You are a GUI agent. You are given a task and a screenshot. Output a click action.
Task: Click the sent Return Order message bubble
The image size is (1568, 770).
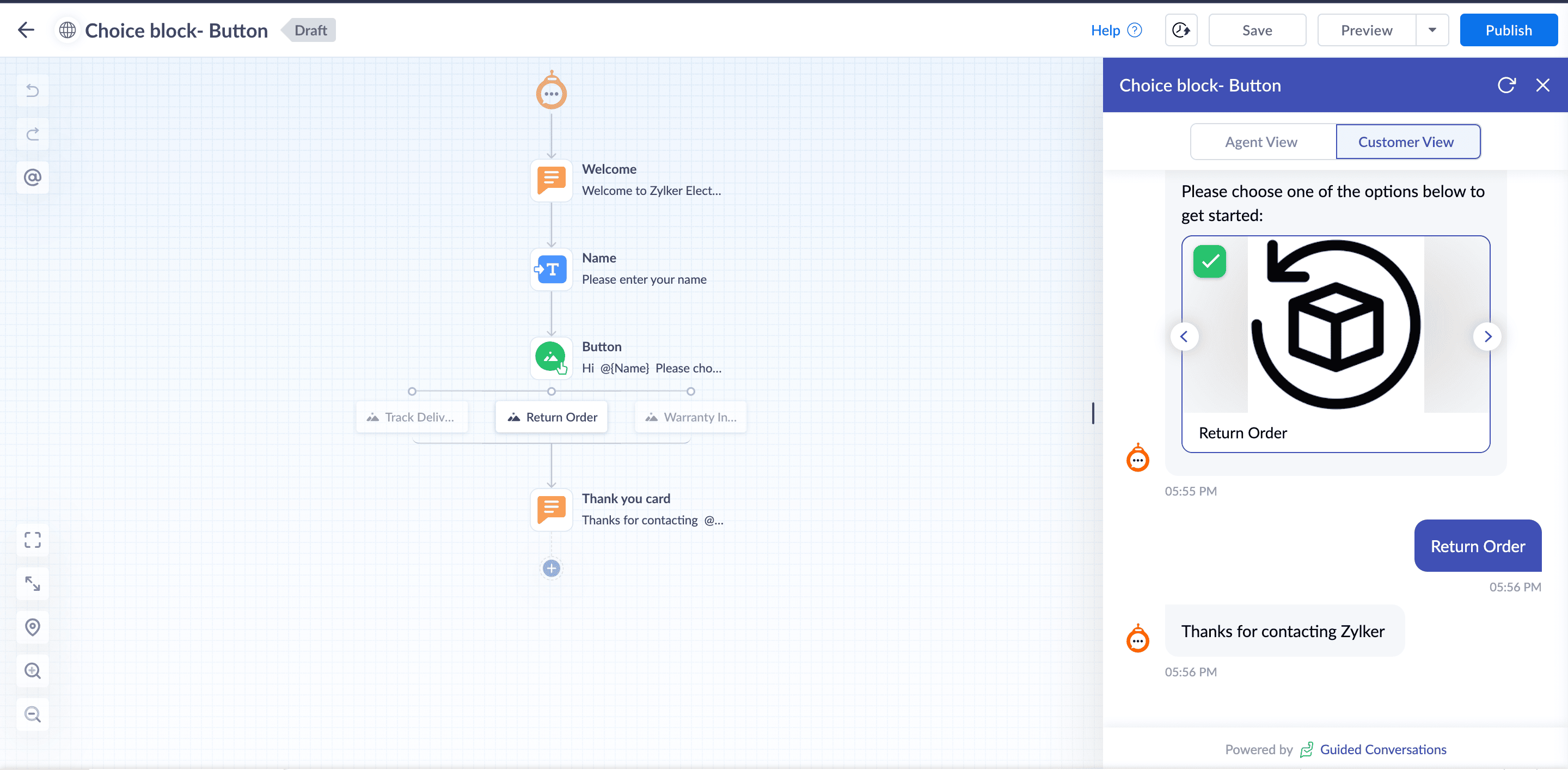(1478, 546)
